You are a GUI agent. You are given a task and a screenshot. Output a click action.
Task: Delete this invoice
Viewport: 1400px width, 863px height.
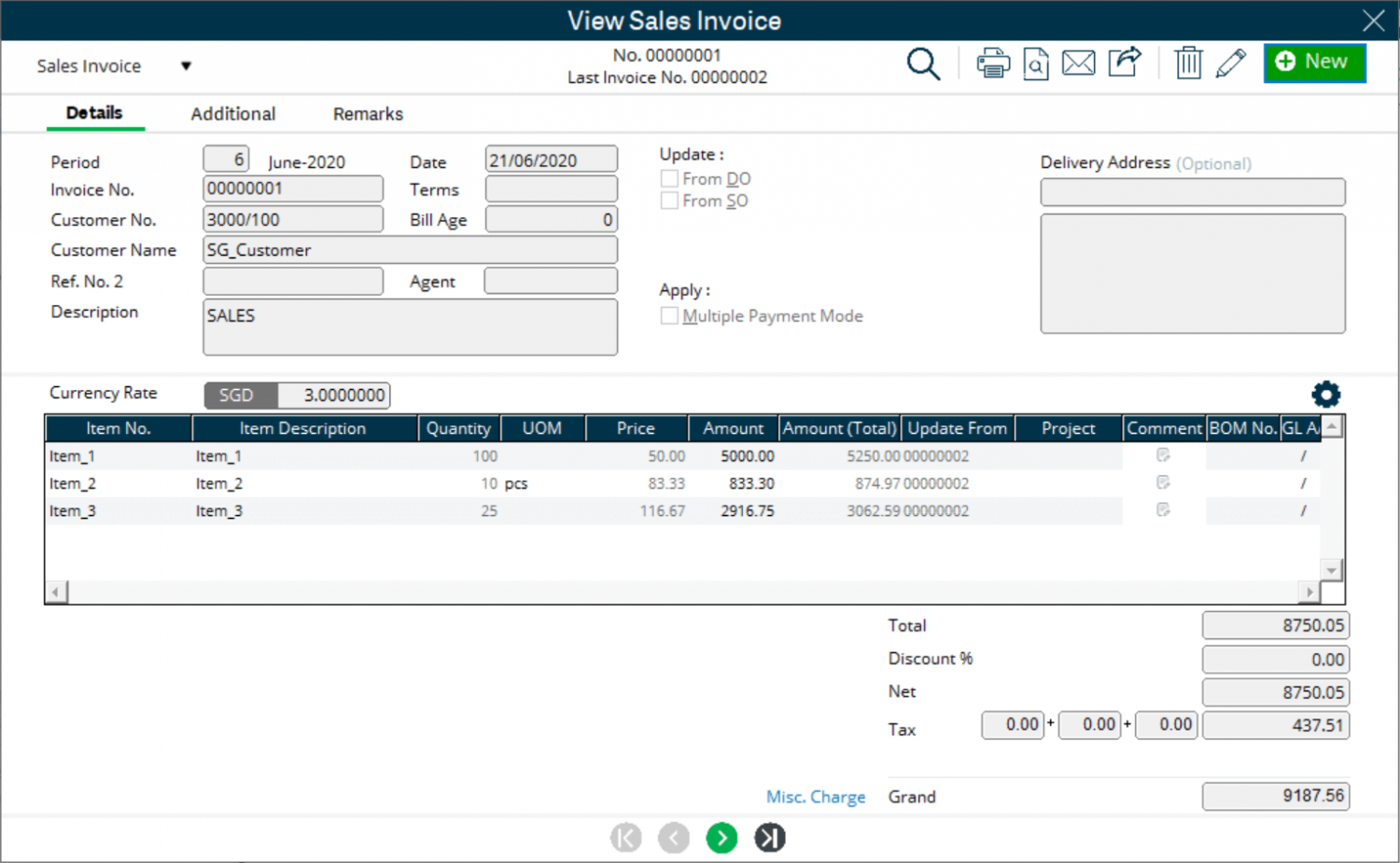(x=1187, y=63)
